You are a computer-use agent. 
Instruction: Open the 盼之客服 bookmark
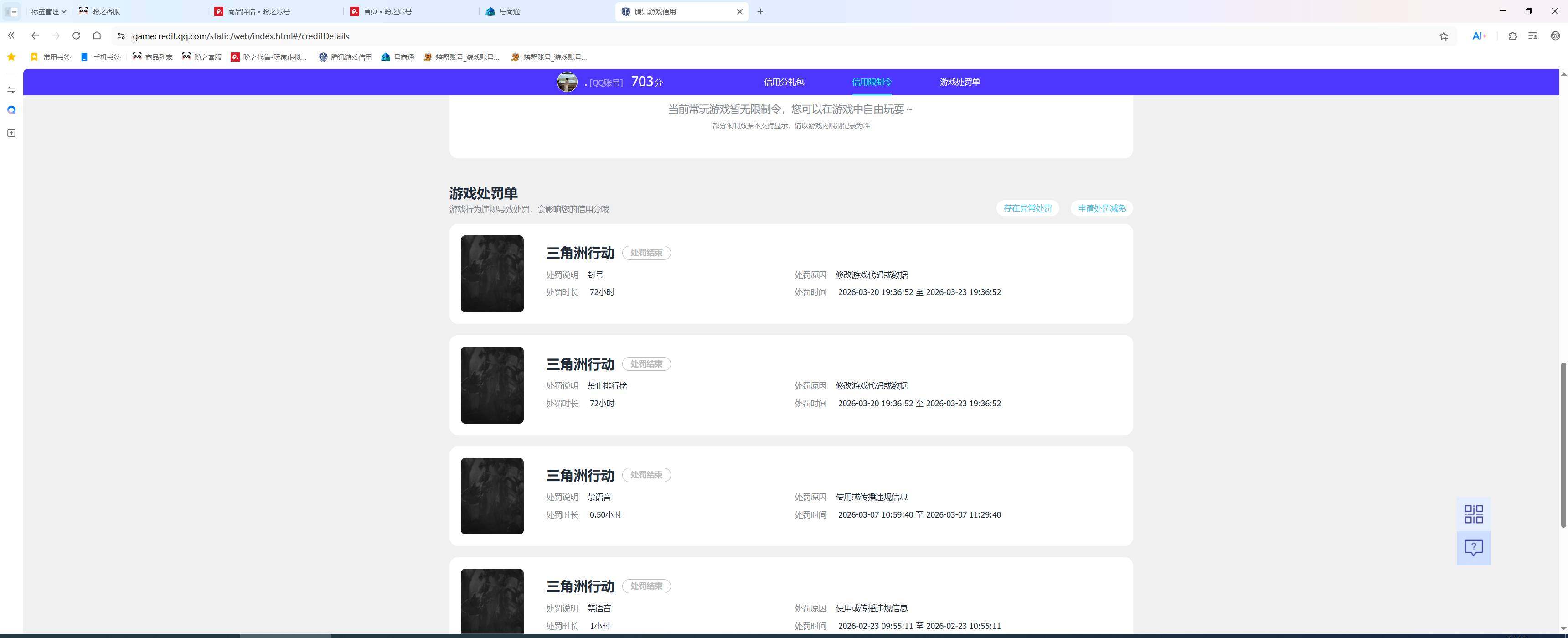coord(201,57)
